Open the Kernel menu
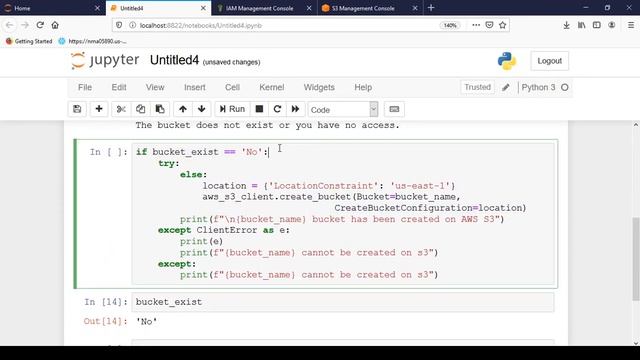 coord(271,87)
